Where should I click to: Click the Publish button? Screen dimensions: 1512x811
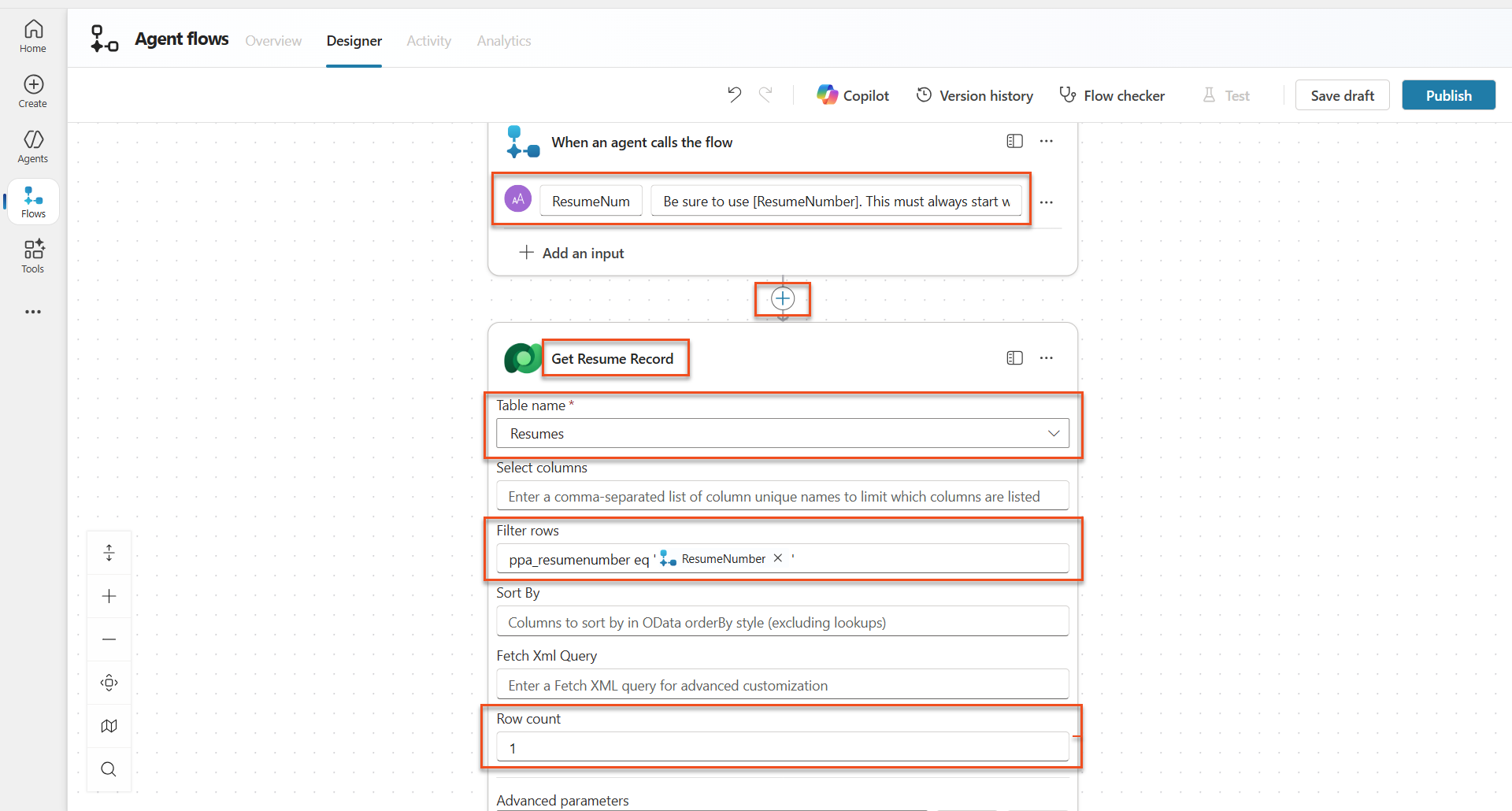pos(1448,95)
